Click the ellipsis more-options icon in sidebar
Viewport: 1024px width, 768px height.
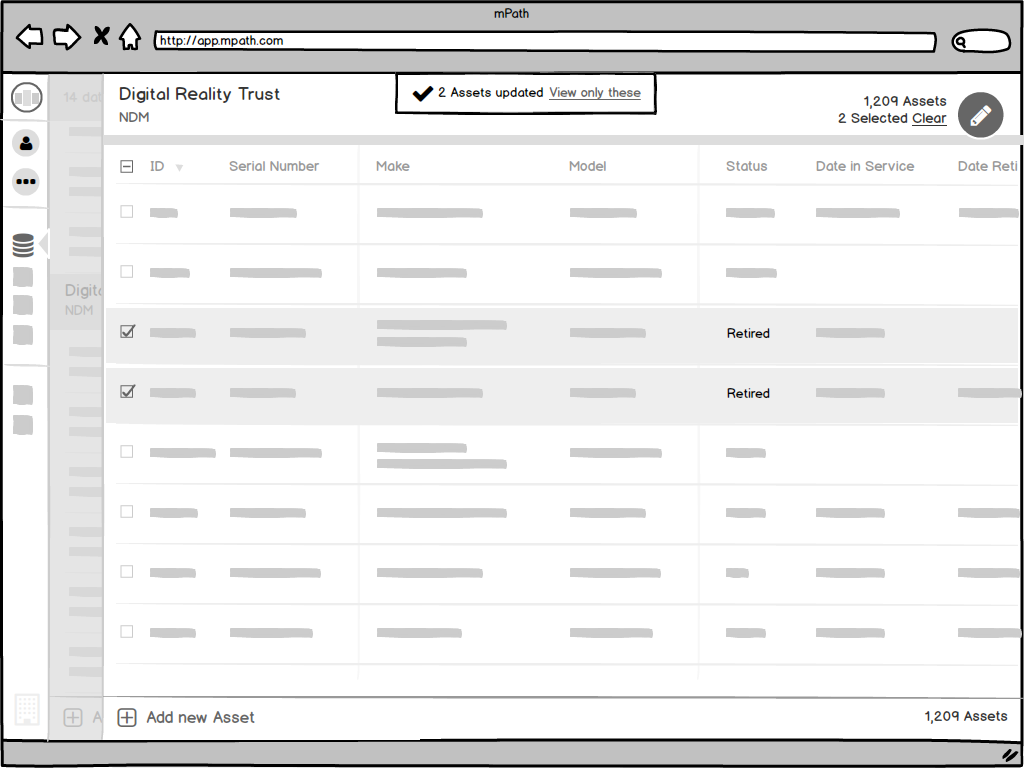(x=25, y=181)
